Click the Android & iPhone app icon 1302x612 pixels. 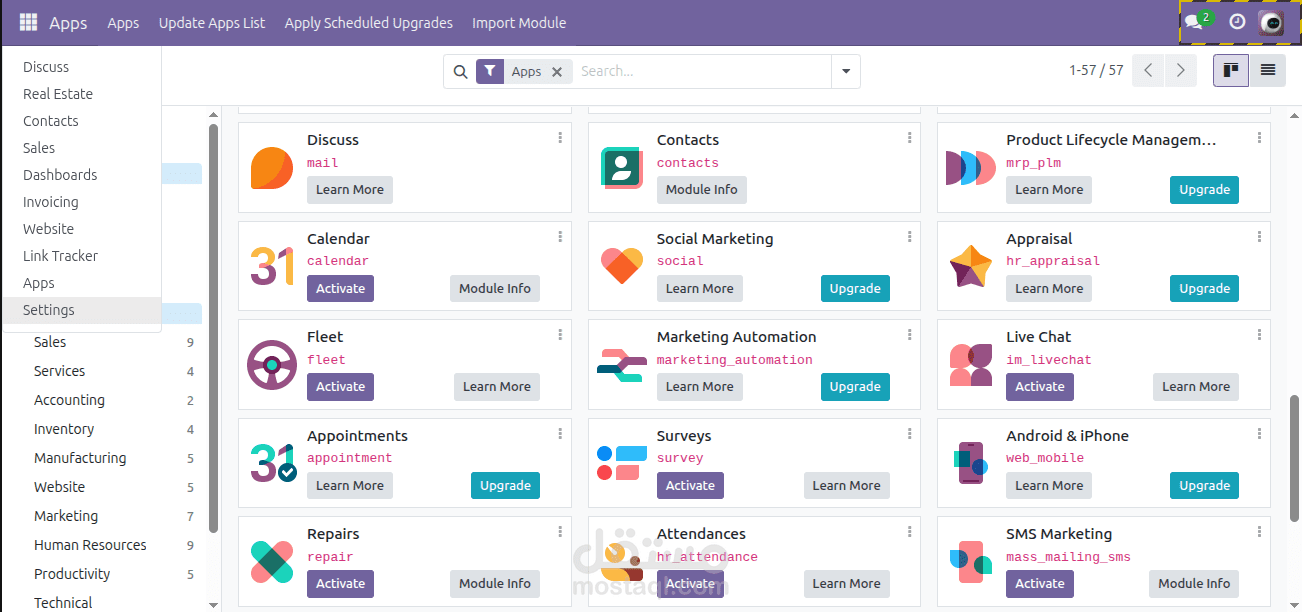970,463
